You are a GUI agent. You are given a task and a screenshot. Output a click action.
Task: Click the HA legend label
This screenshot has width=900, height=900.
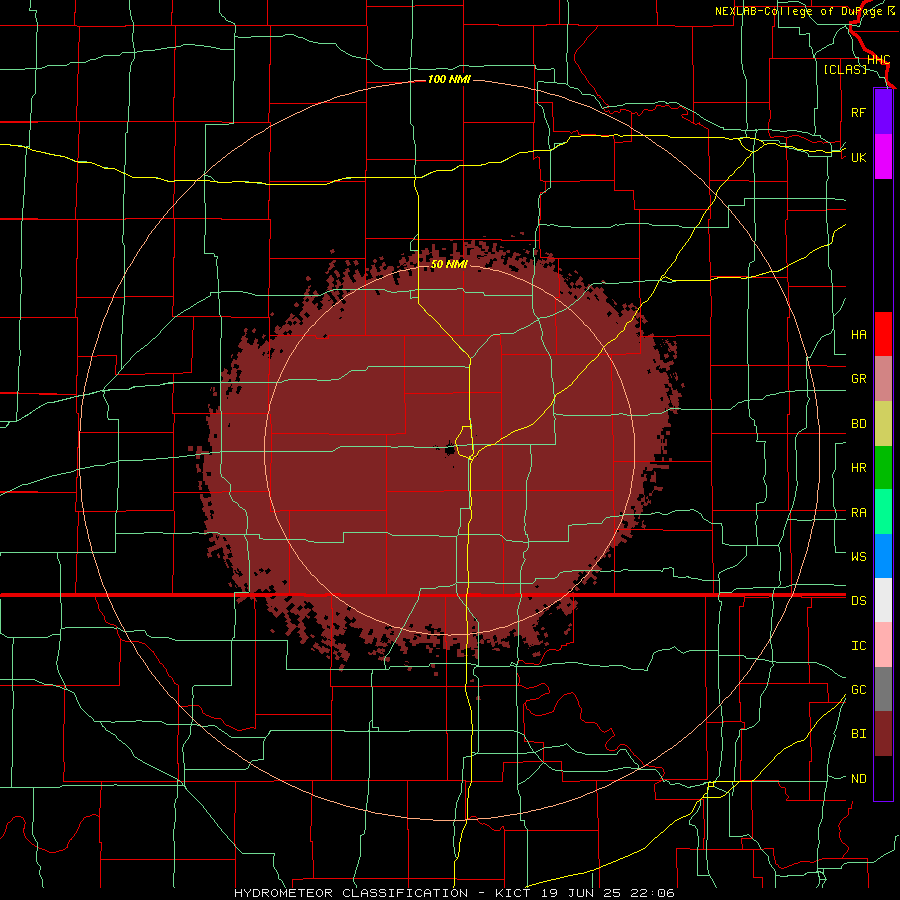click(858, 335)
